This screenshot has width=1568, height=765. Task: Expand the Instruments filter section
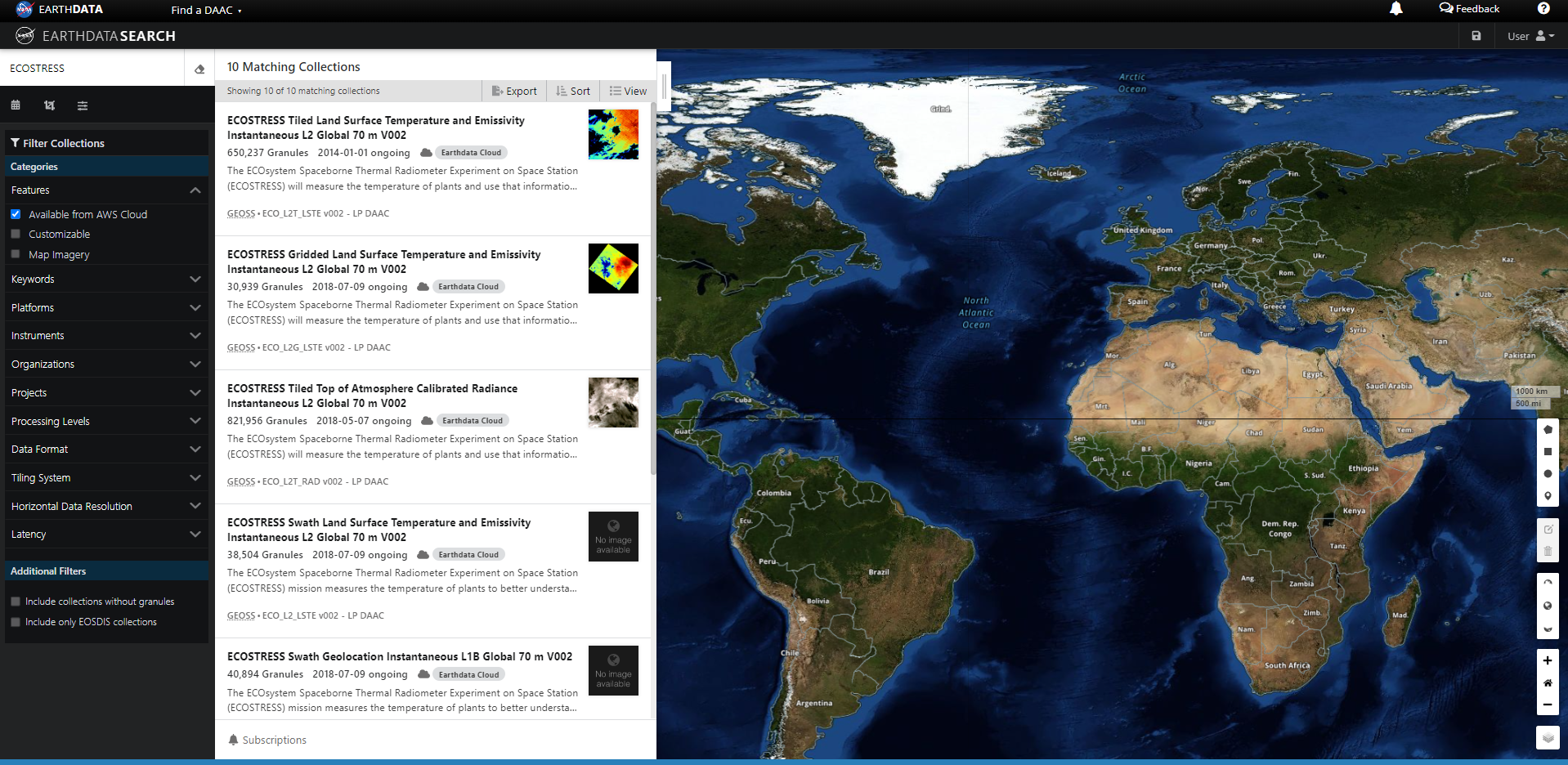pos(106,336)
